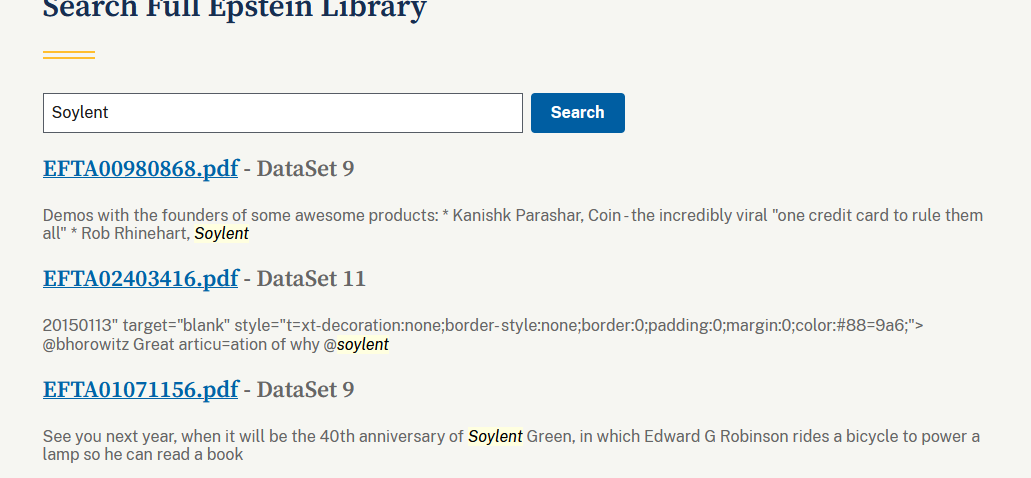Click the Search Full Epstein Library heading
Image resolution: width=1031 pixels, height=478 pixels.
pos(234,10)
